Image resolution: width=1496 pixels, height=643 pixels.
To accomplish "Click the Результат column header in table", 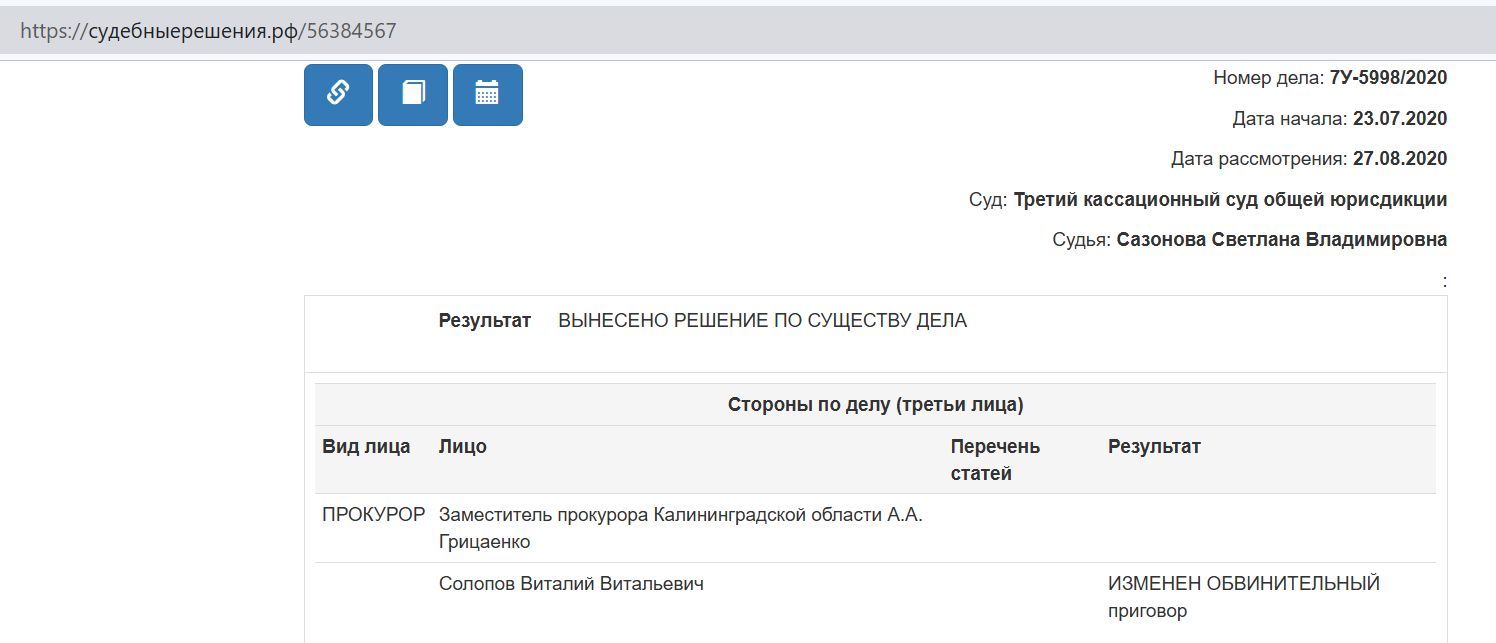I will coord(1154,447).
